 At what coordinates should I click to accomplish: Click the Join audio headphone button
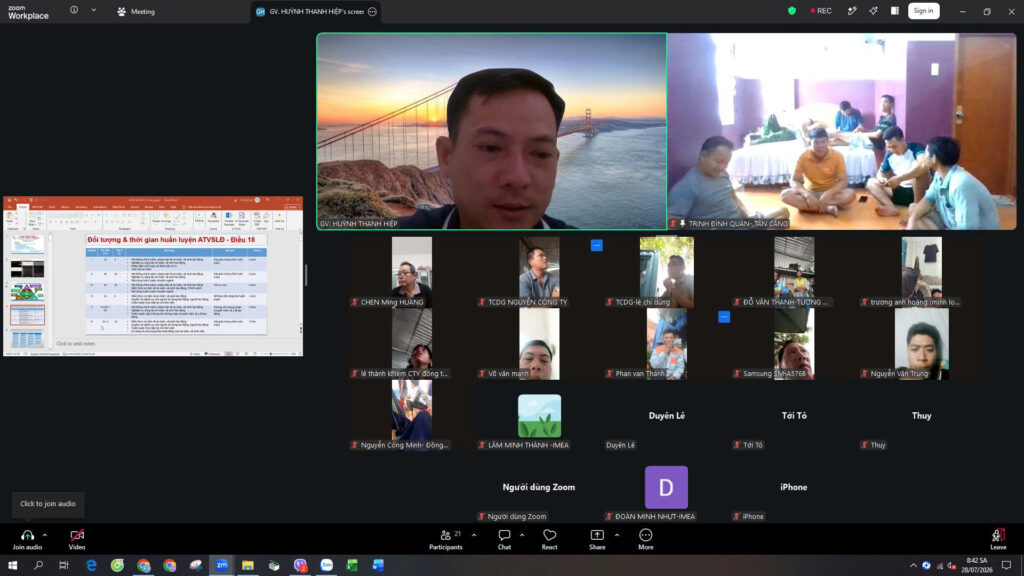pyautogui.click(x=27, y=539)
